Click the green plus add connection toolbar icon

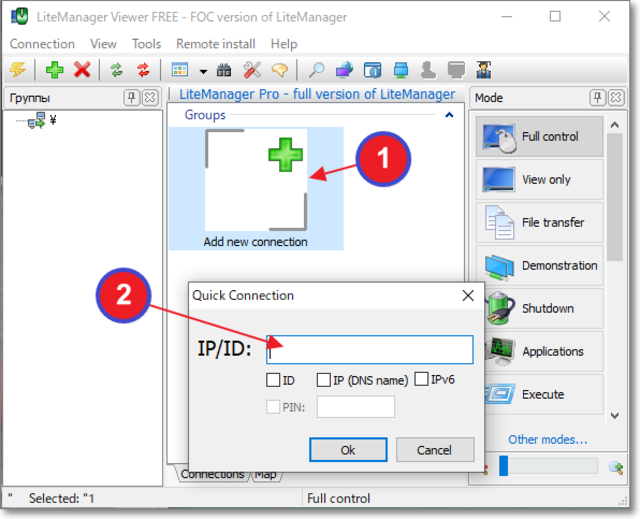(x=54, y=70)
